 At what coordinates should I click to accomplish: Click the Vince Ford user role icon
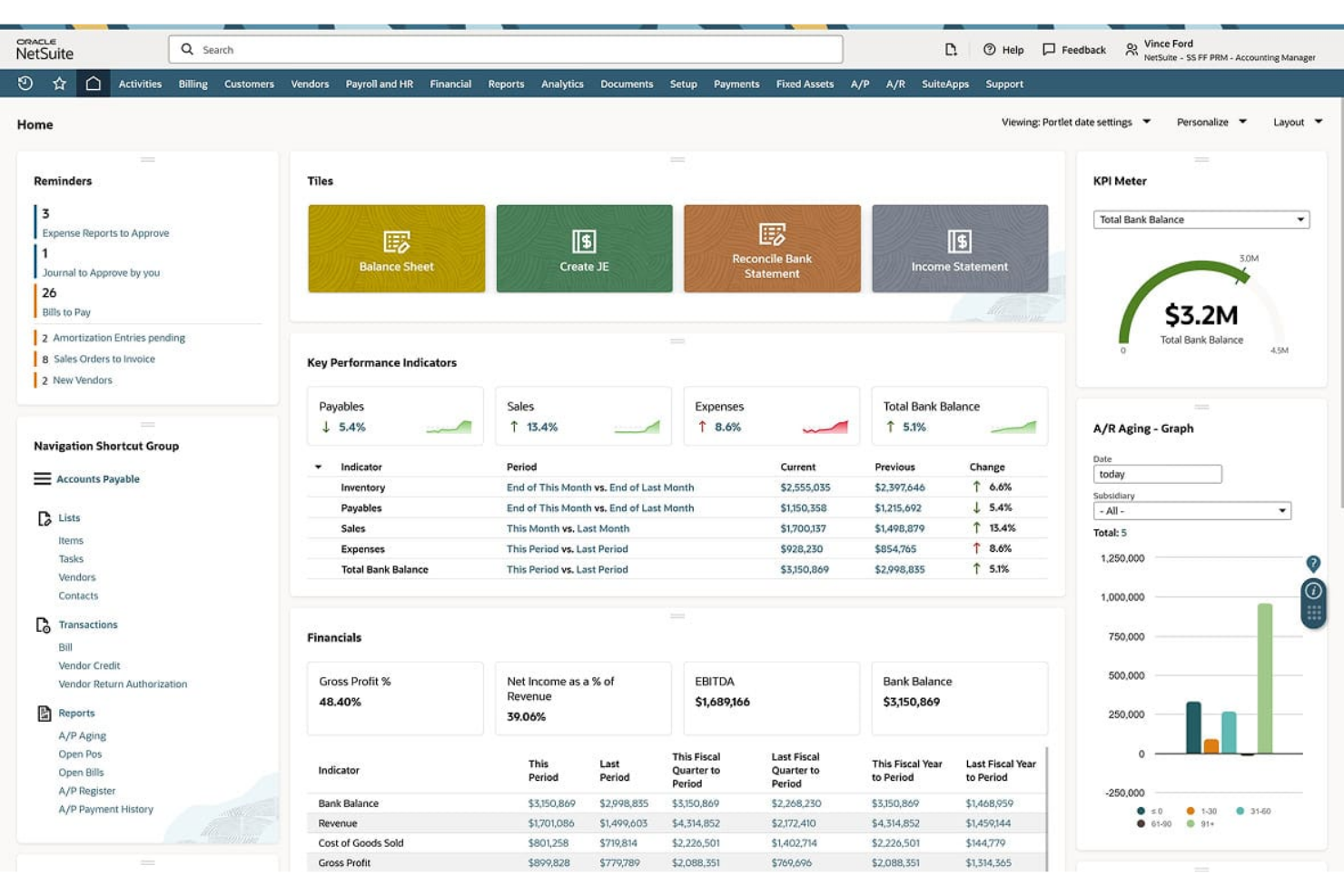[1132, 50]
